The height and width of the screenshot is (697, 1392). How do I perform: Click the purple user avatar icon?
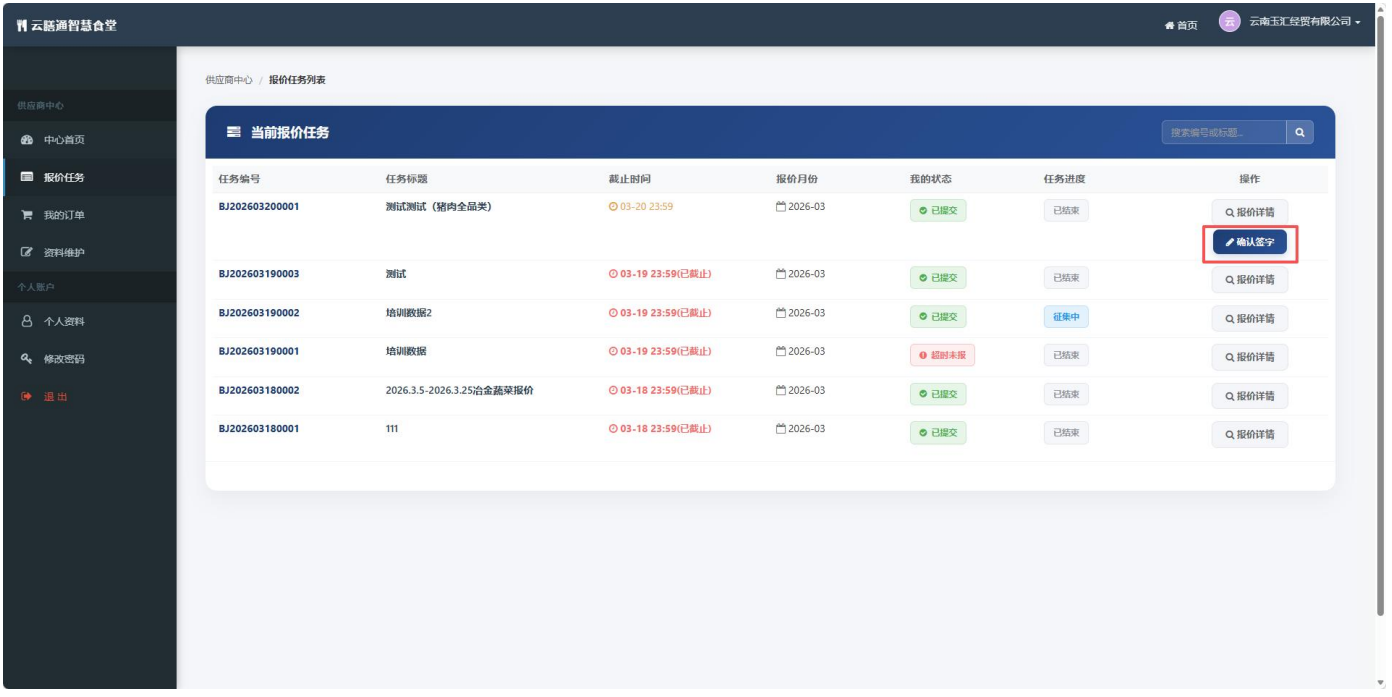pyautogui.click(x=1229, y=22)
